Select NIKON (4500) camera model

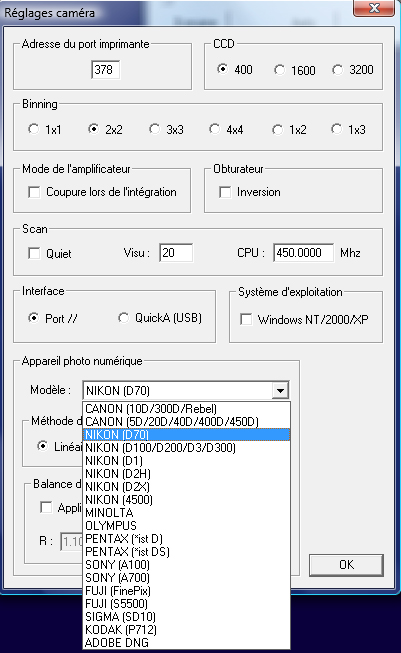tap(187, 499)
